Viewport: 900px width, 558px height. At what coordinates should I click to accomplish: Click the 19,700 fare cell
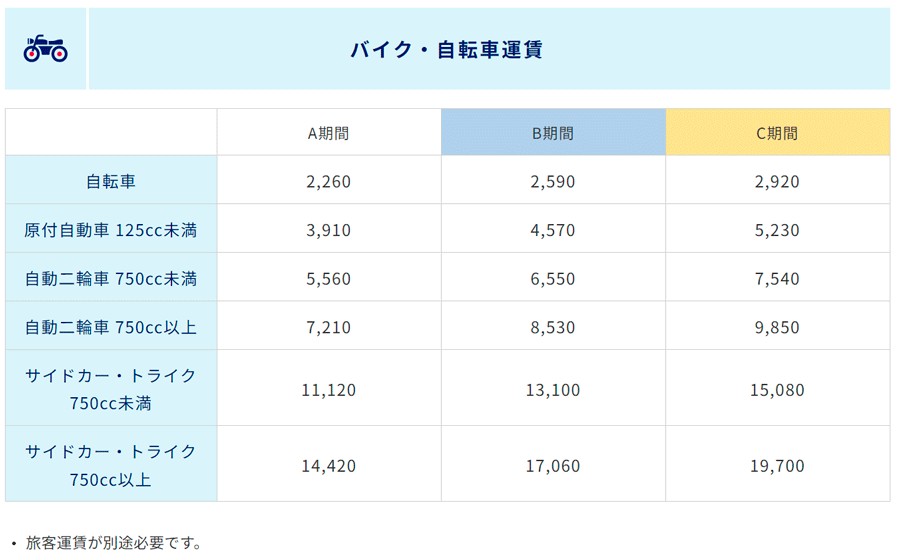tap(778, 465)
